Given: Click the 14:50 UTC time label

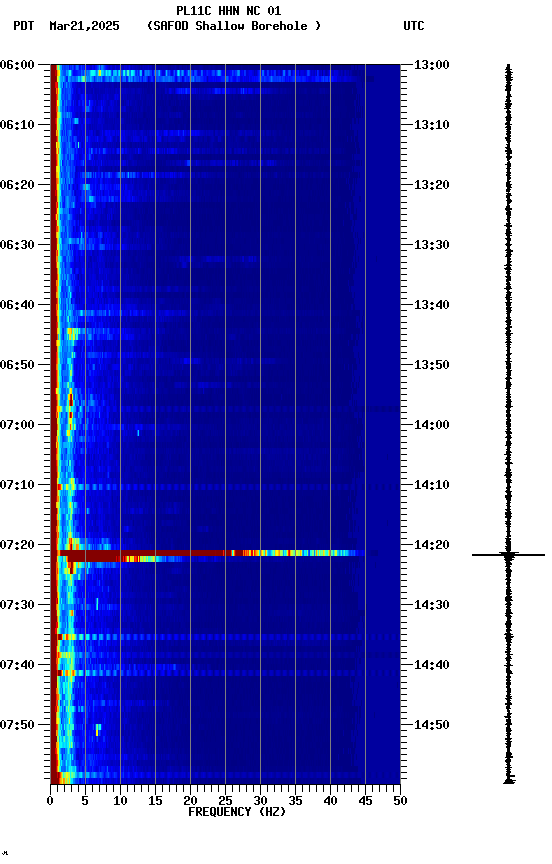Looking at the screenshot, I should point(432,725).
